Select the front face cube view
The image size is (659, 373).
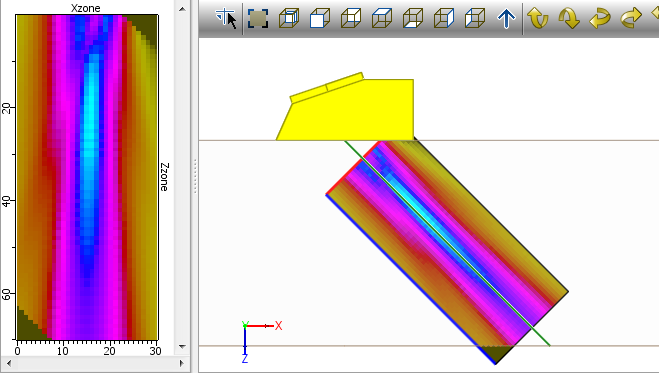[320, 18]
